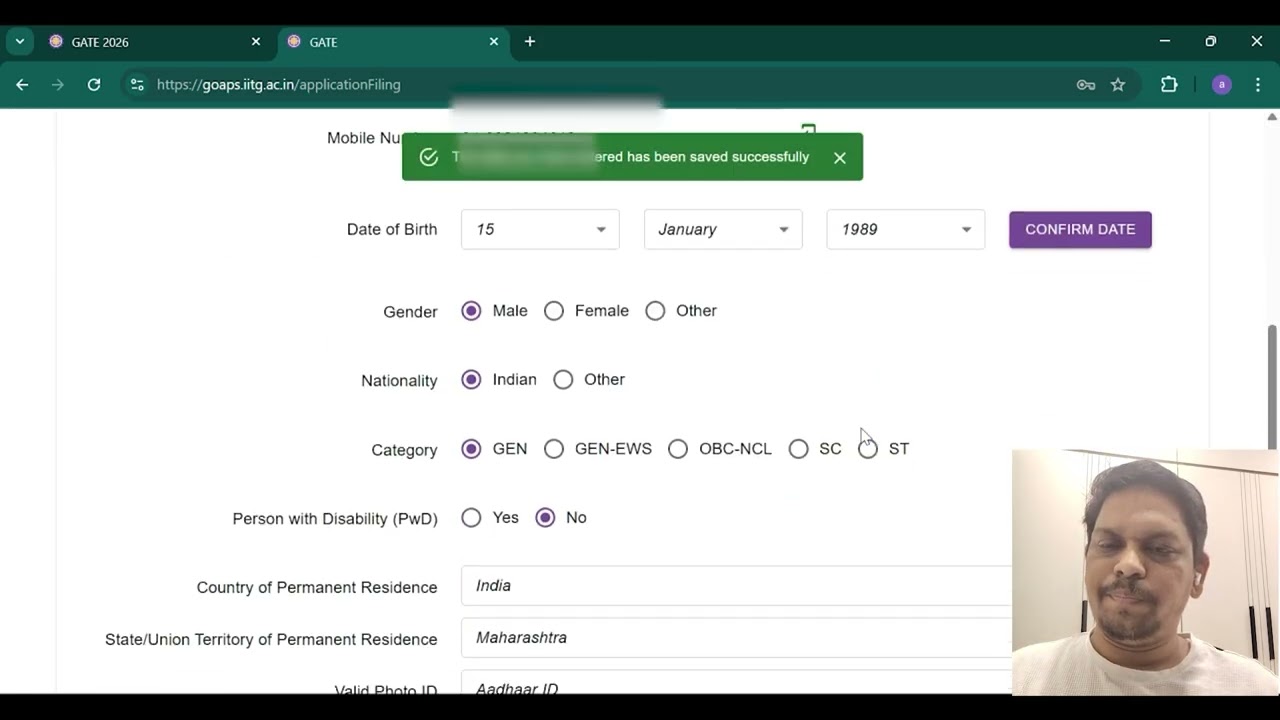Viewport: 1280px width, 720px height.
Task: Click the Valid Photo ID field
Action: 736,683
